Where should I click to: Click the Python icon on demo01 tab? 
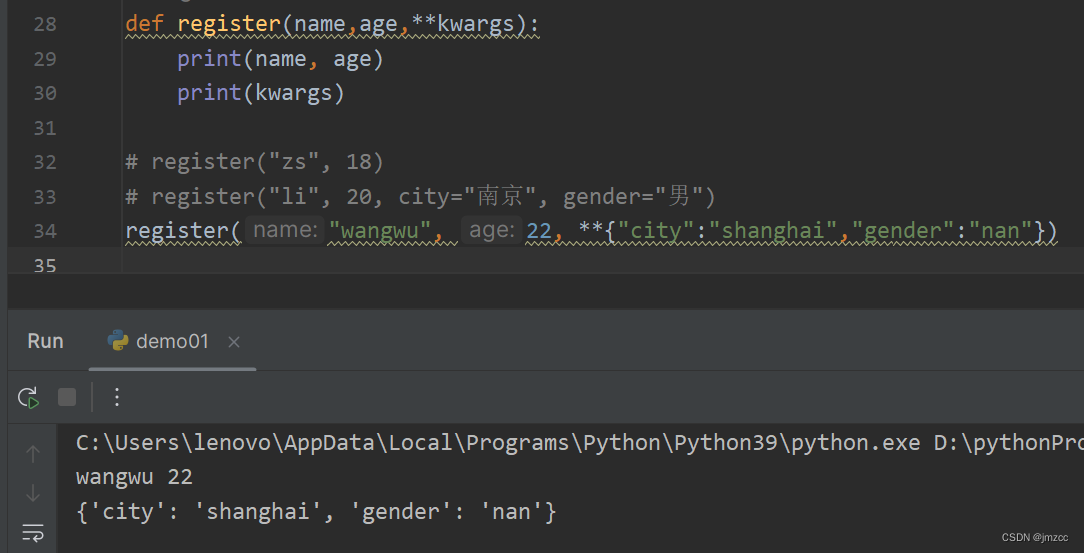tap(118, 340)
